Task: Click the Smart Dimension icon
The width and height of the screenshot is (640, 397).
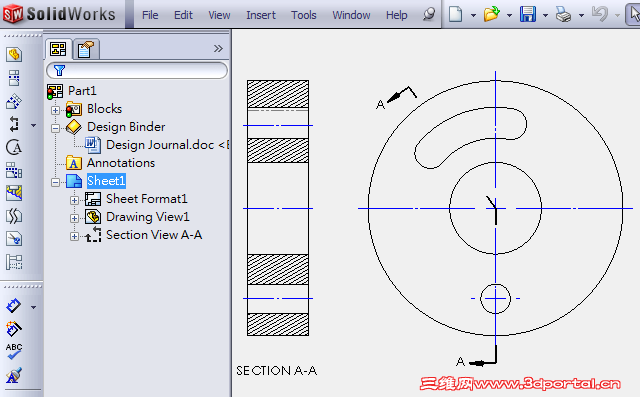Action: [x=14, y=306]
